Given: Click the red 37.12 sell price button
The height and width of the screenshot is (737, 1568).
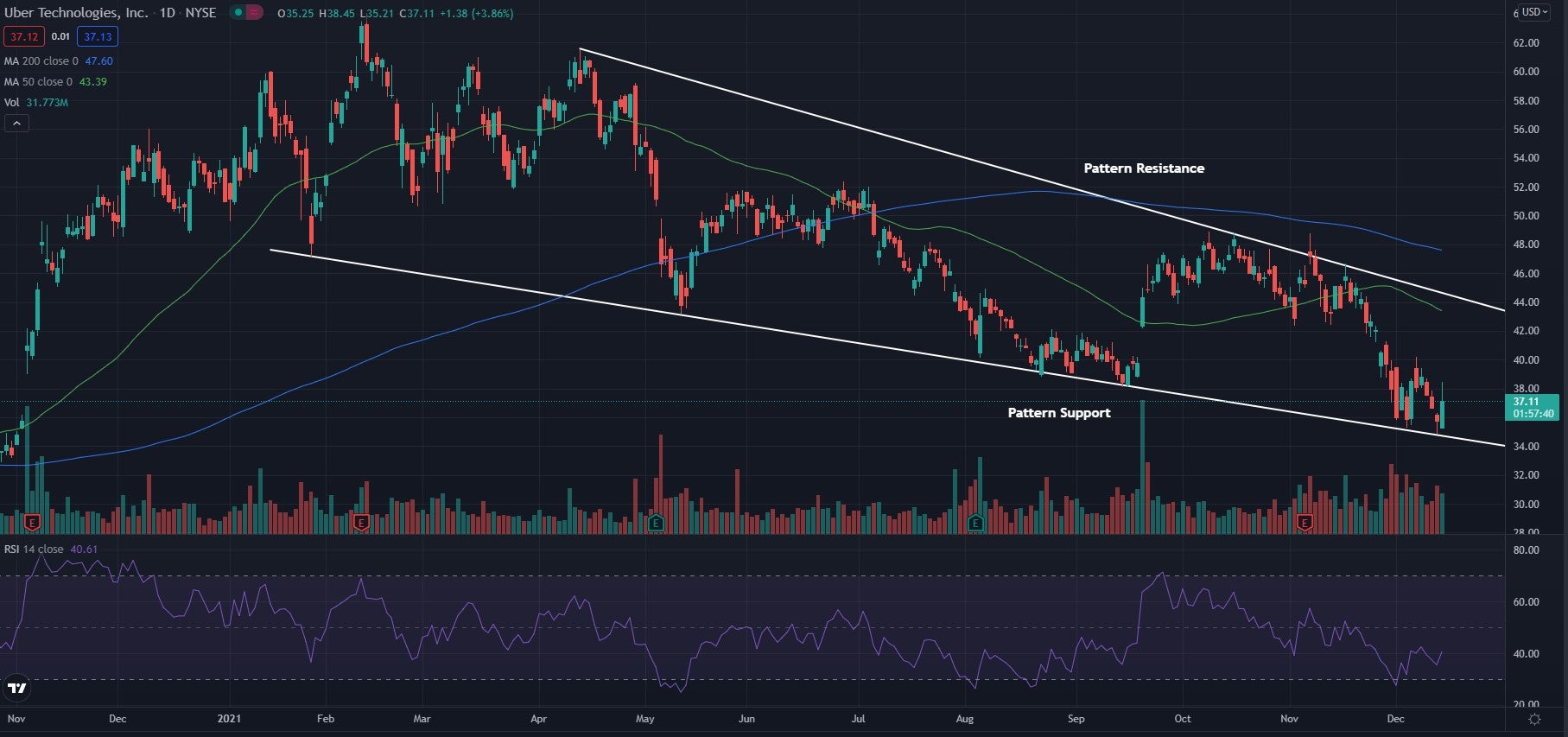Looking at the screenshot, I should pyautogui.click(x=24, y=36).
